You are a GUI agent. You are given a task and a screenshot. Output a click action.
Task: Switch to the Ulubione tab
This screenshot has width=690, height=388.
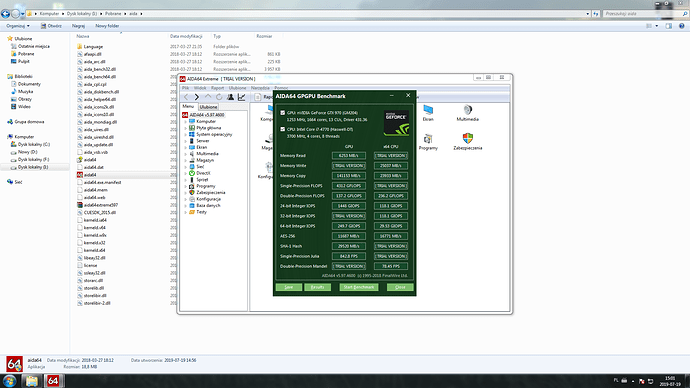point(208,107)
